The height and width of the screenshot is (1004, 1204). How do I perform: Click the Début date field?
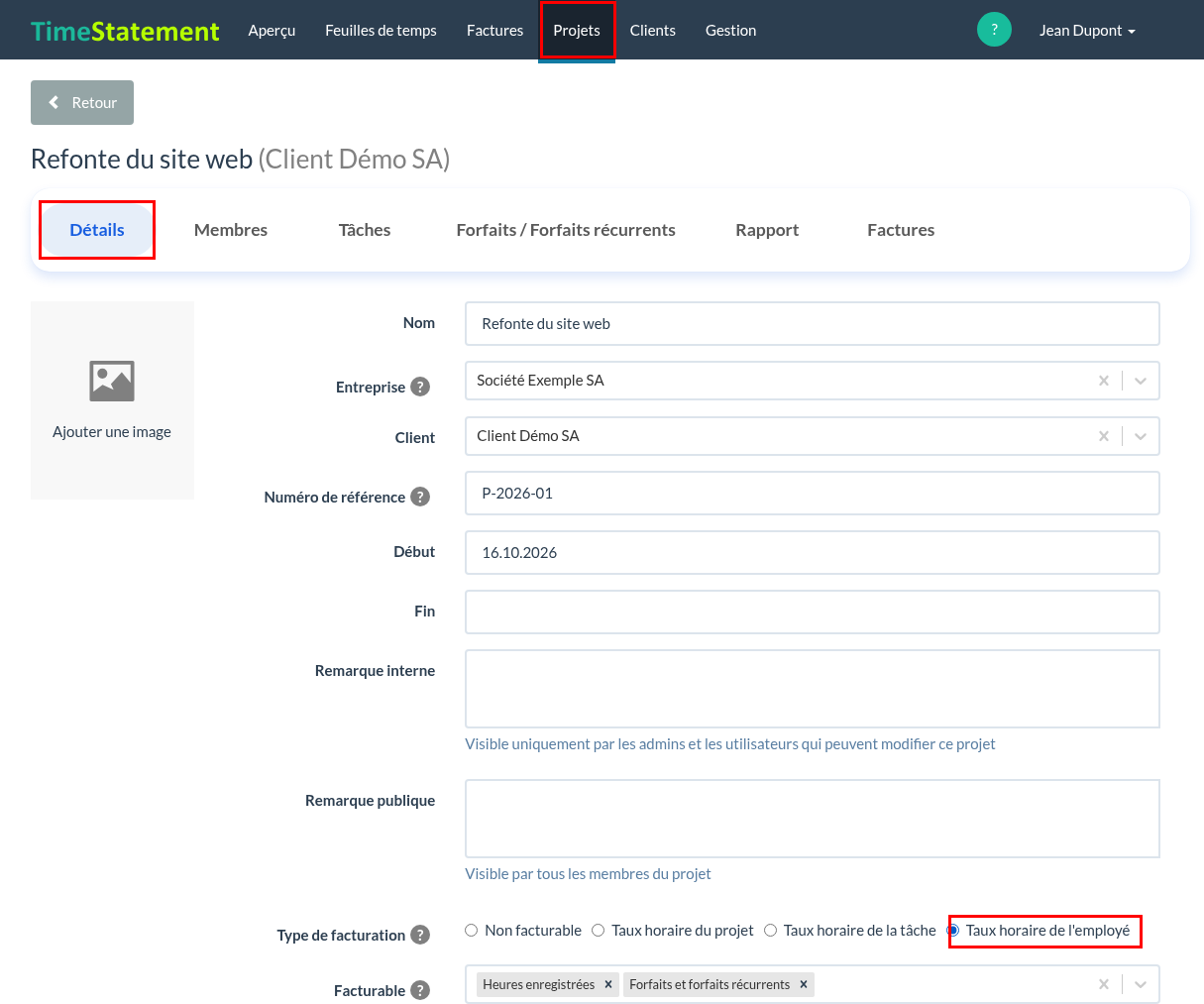pos(813,553)
